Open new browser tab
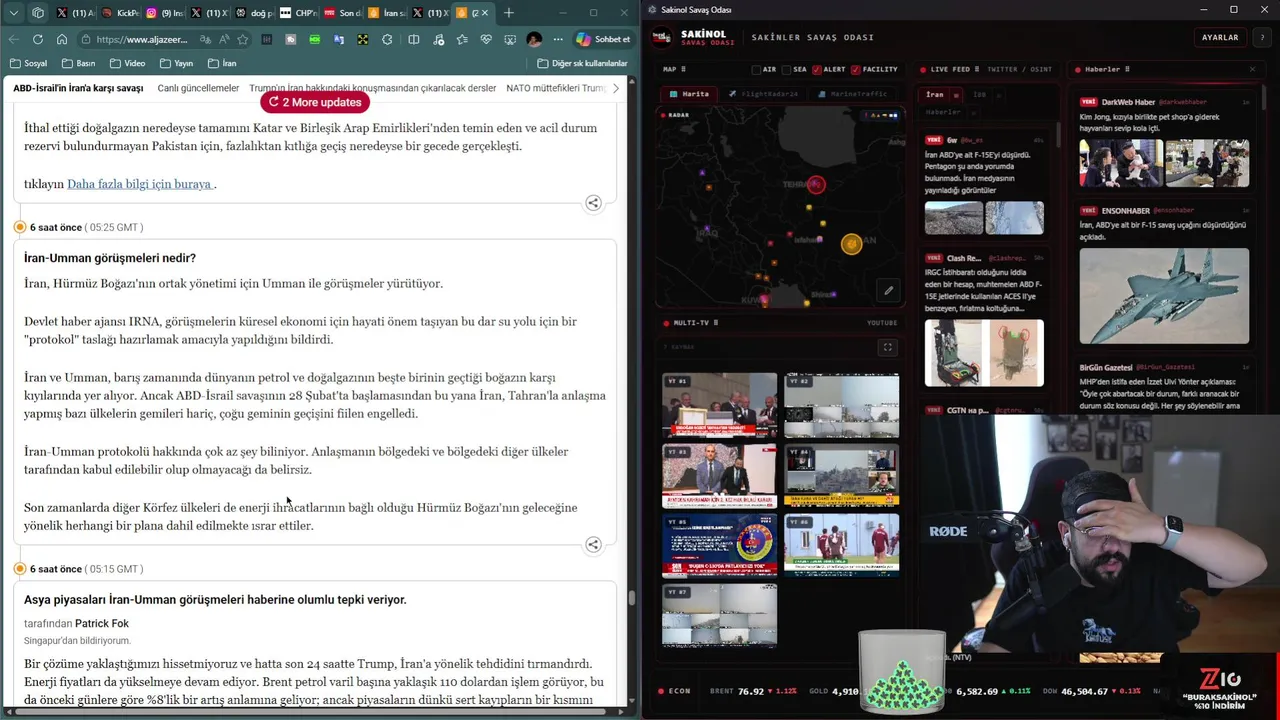 click(509, 13)
